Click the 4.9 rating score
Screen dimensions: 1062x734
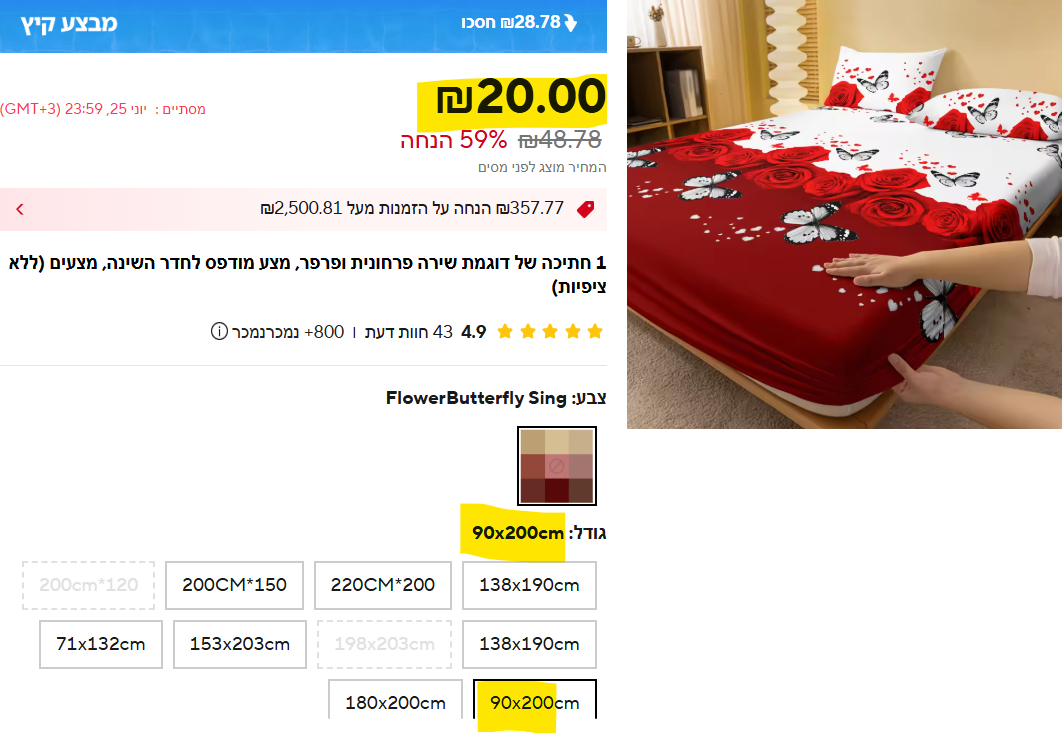coord(473,332)
